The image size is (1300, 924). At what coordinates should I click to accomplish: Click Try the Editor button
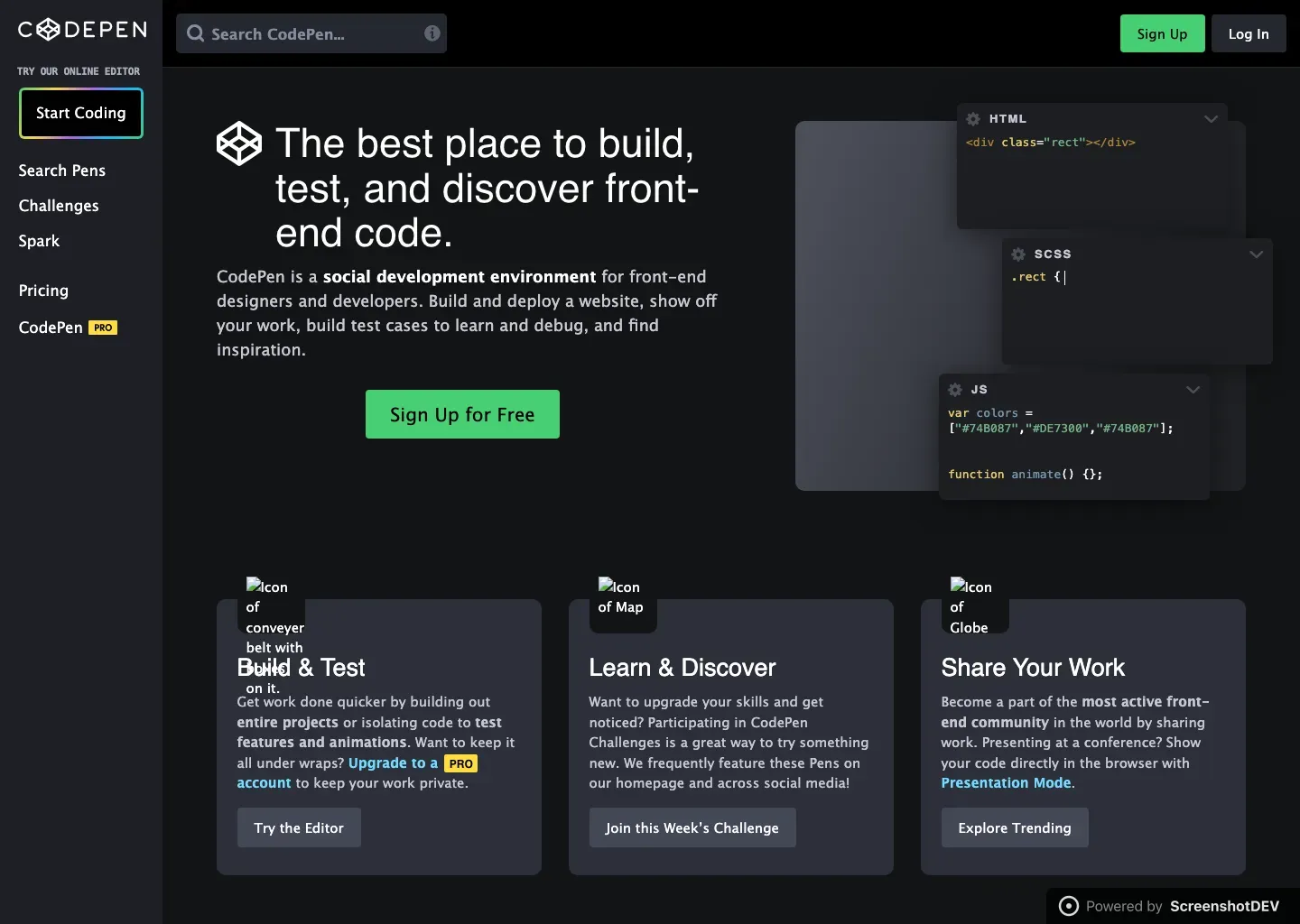(x=299, y=827)
